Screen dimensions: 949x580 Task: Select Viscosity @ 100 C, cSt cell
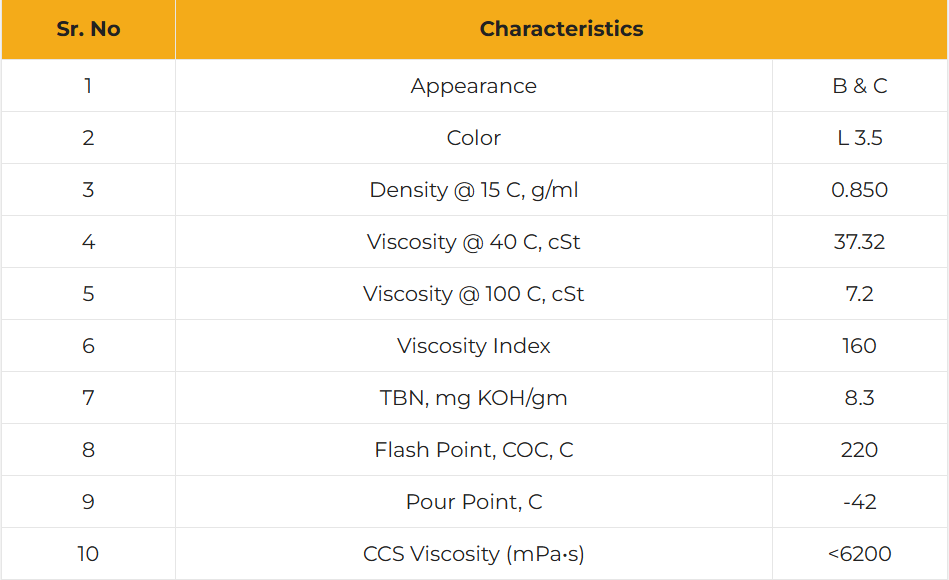pyautogui.click(x=474, y=294)
